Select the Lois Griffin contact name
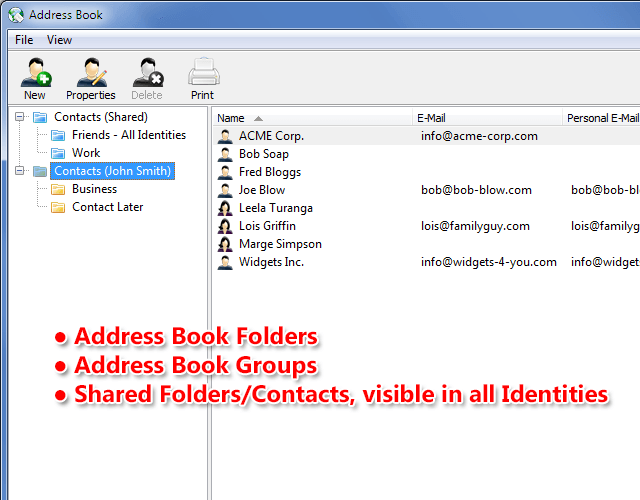640x500 pixels. click(x=267, y=226)
